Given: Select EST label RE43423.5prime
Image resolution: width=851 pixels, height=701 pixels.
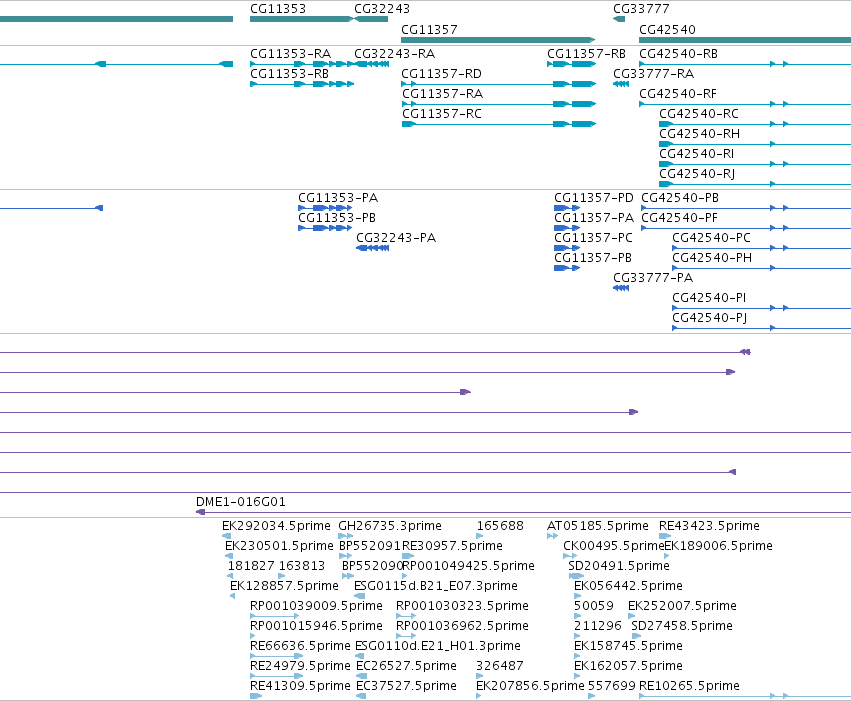Looking at the screenshot, I should [x=709, y=526].
